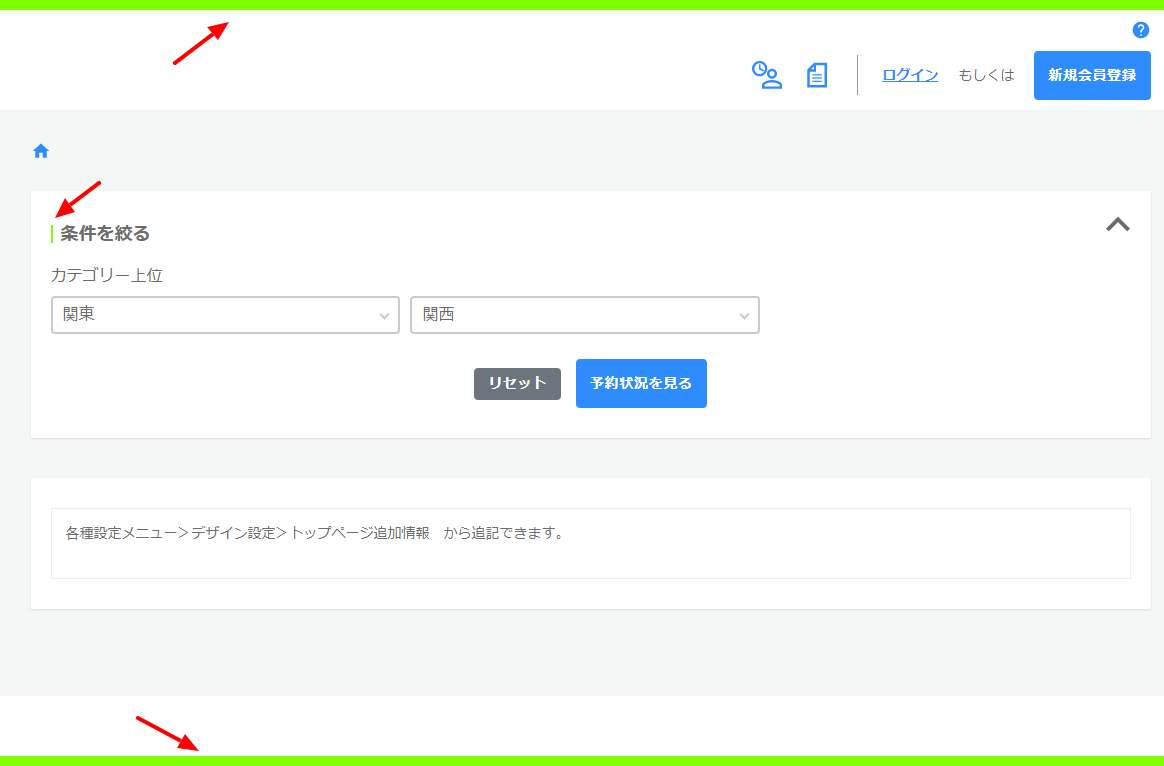This screenshot has height=766, width=1164.
Task: Click the green footer bar at bottom
Action: [582, 760]
